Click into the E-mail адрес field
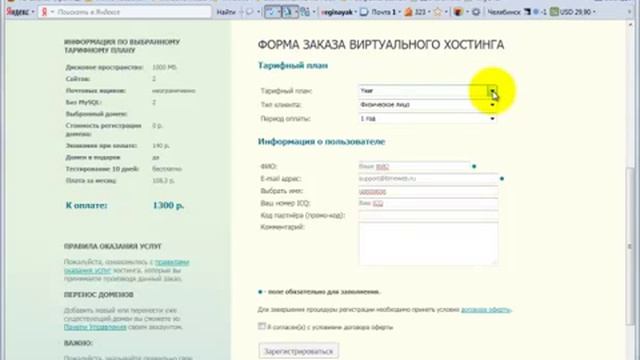 pyautogui.click(x=428, y=179)
